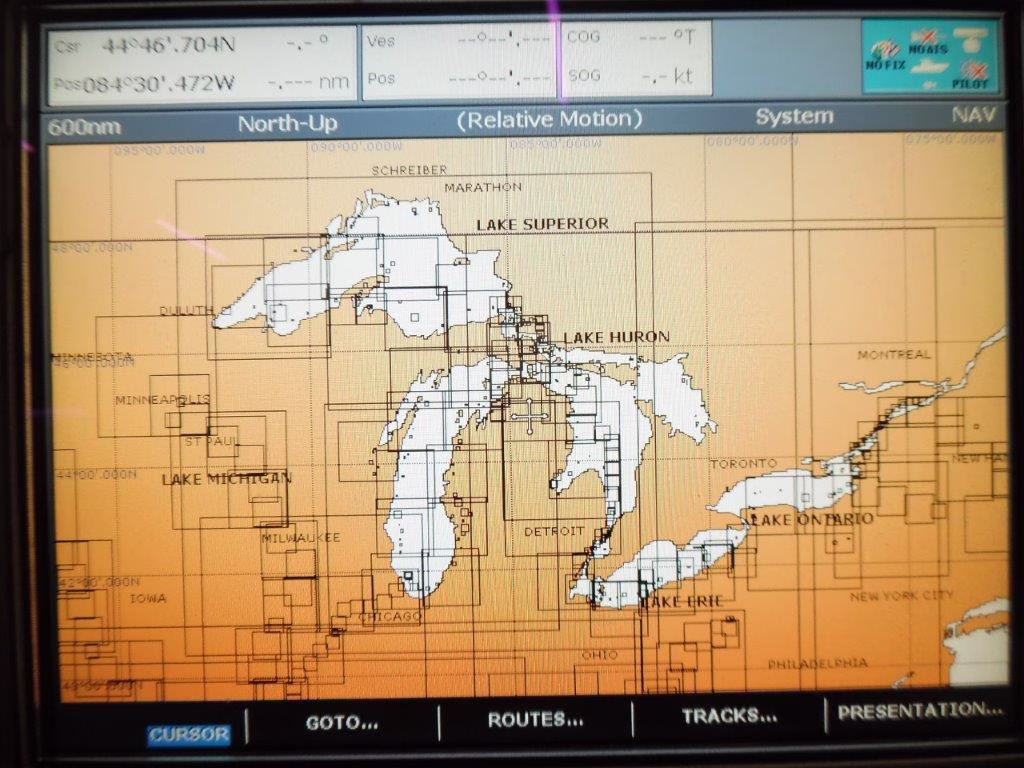Click the COG SOG data box
Viewport: 1024px width, 768px height.
[636, 58]
